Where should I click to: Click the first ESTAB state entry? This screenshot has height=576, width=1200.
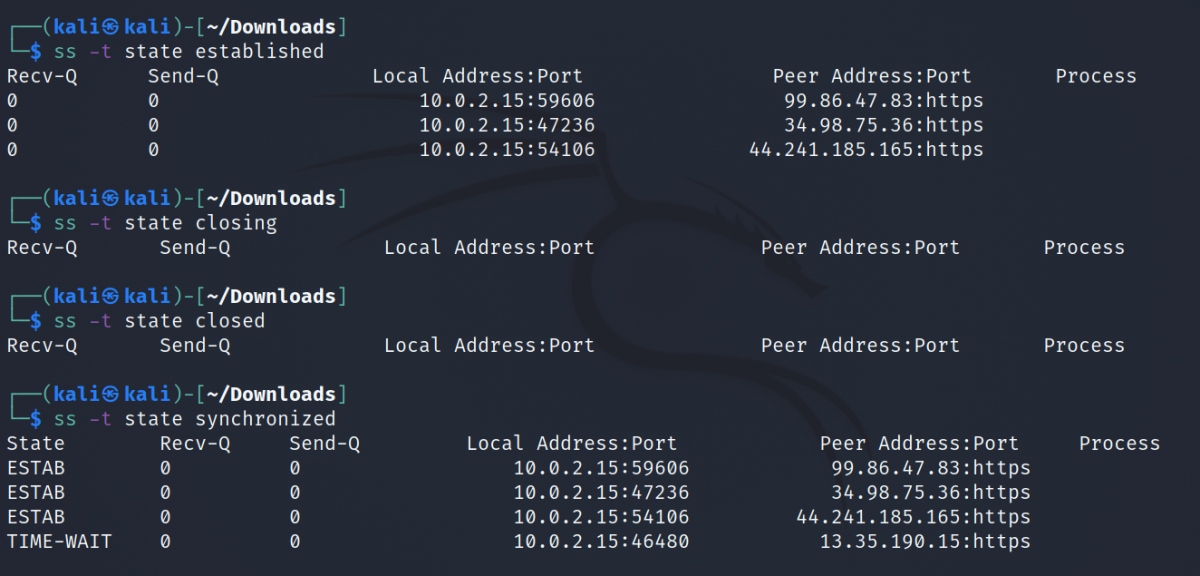(35, 467)
